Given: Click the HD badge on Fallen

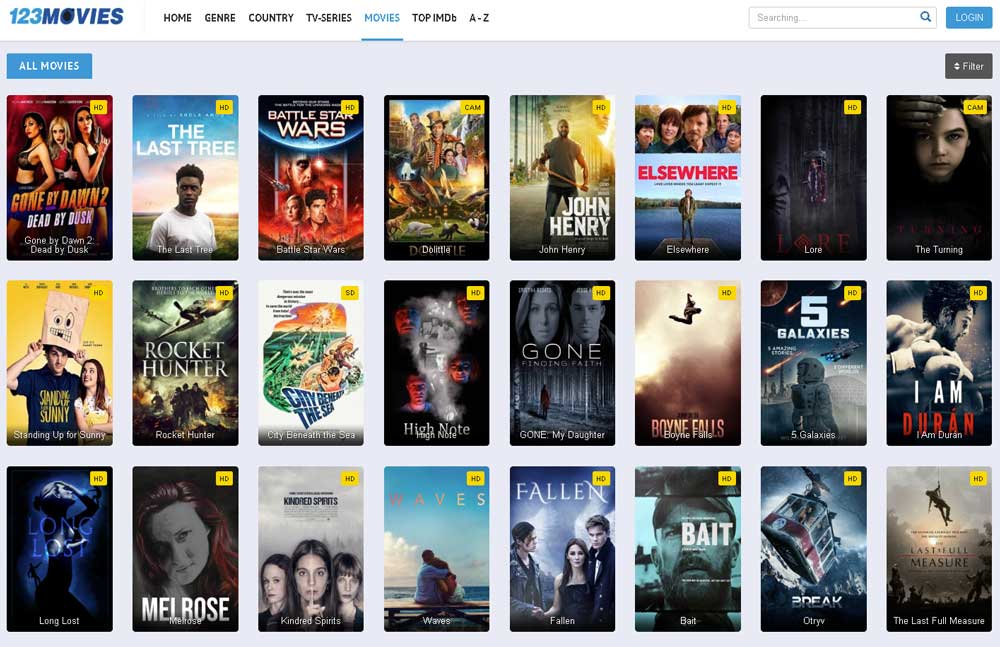Looking at the screenshot, I should [x=601, y=479].
